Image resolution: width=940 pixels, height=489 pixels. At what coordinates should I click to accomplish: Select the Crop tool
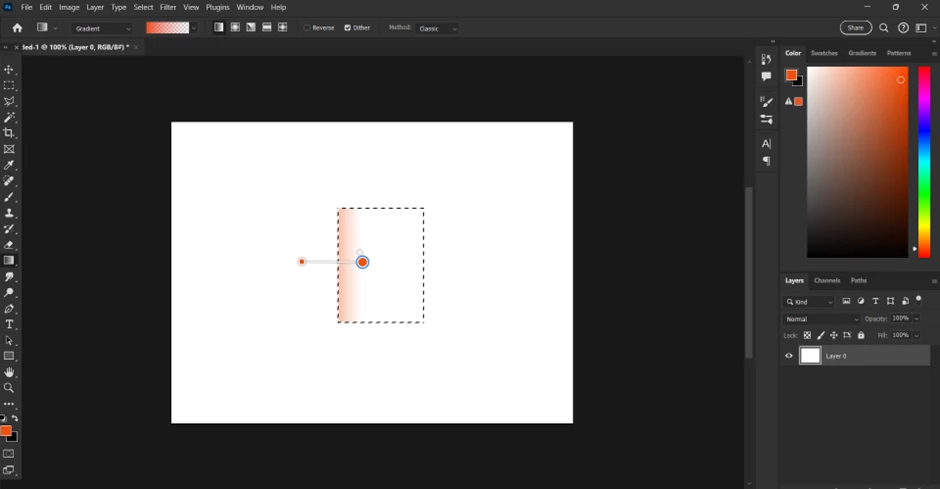point(9,133)
